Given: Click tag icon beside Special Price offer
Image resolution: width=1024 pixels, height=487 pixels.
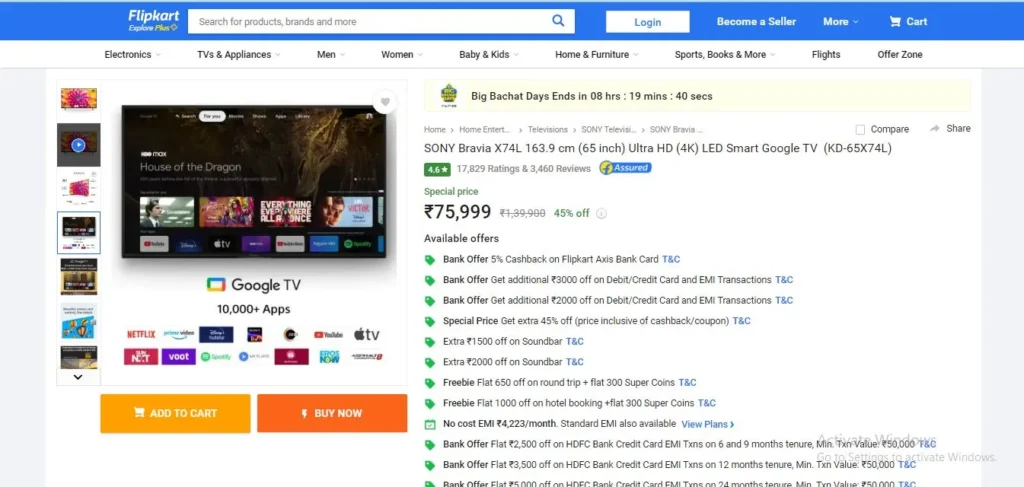Looking at the screenshot, I should click(x=430, y=321).
